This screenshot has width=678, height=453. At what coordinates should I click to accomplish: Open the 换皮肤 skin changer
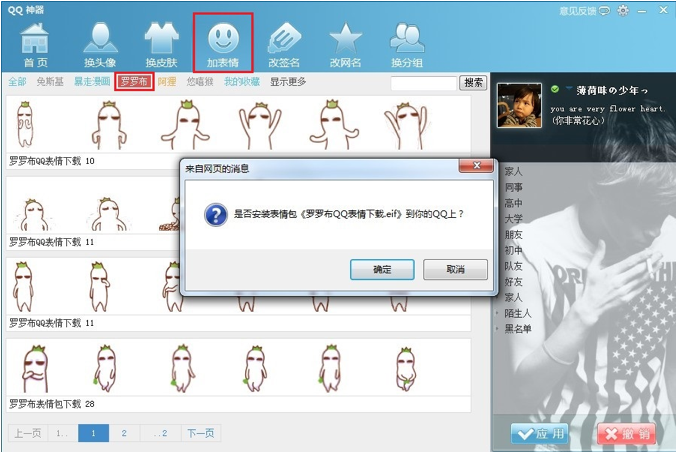(x=161, y=45)
